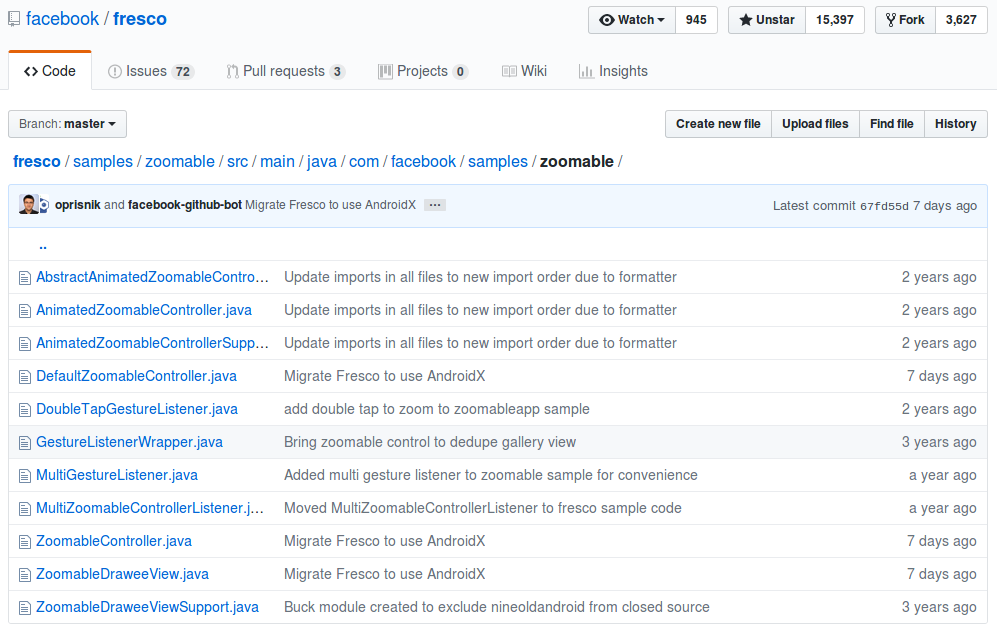The width and height of the screenshot is (997, 630).
Task: Open oprisnik author profile link
Action: 78,205
